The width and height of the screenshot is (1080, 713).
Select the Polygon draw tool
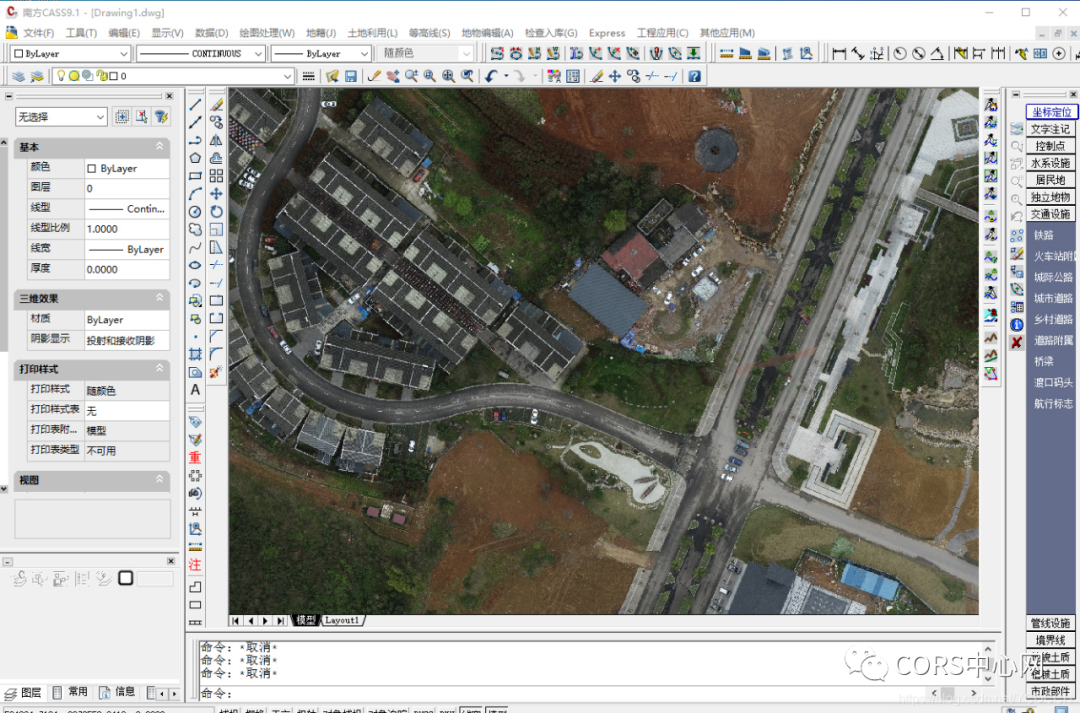196,158
